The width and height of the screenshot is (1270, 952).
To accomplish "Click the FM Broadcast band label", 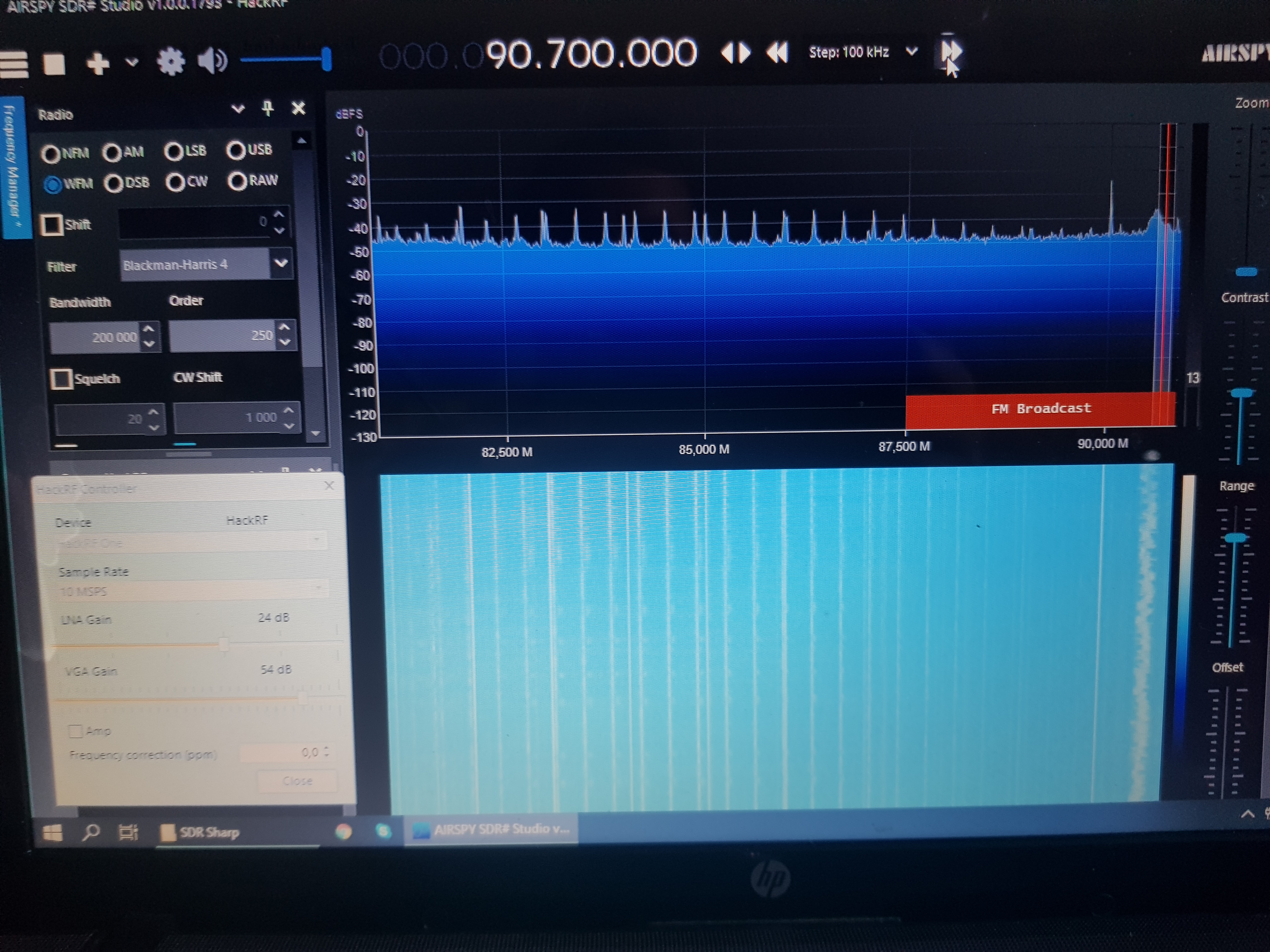I will [1040, 409].
